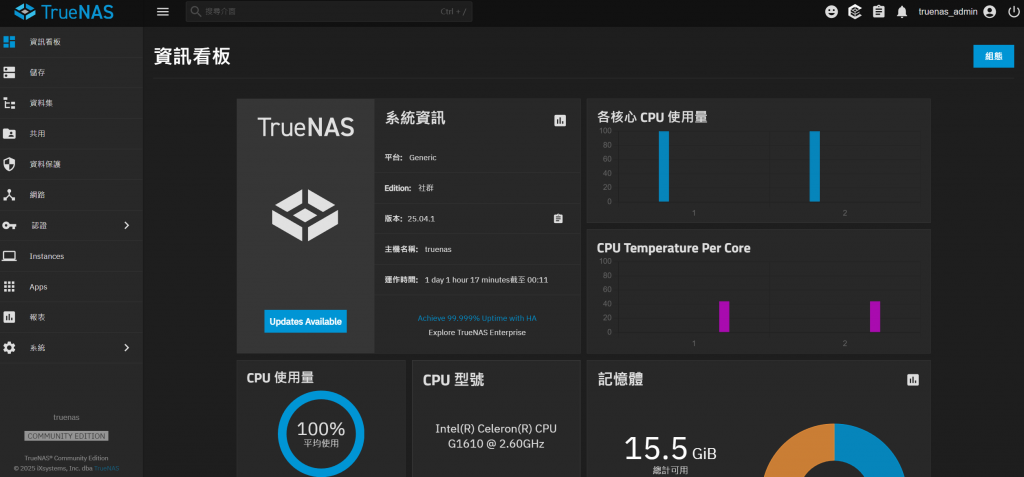Copy version 25.04.1 with clipboard icon
Viewport: 1024px width, 477px height.
point(558,218)
